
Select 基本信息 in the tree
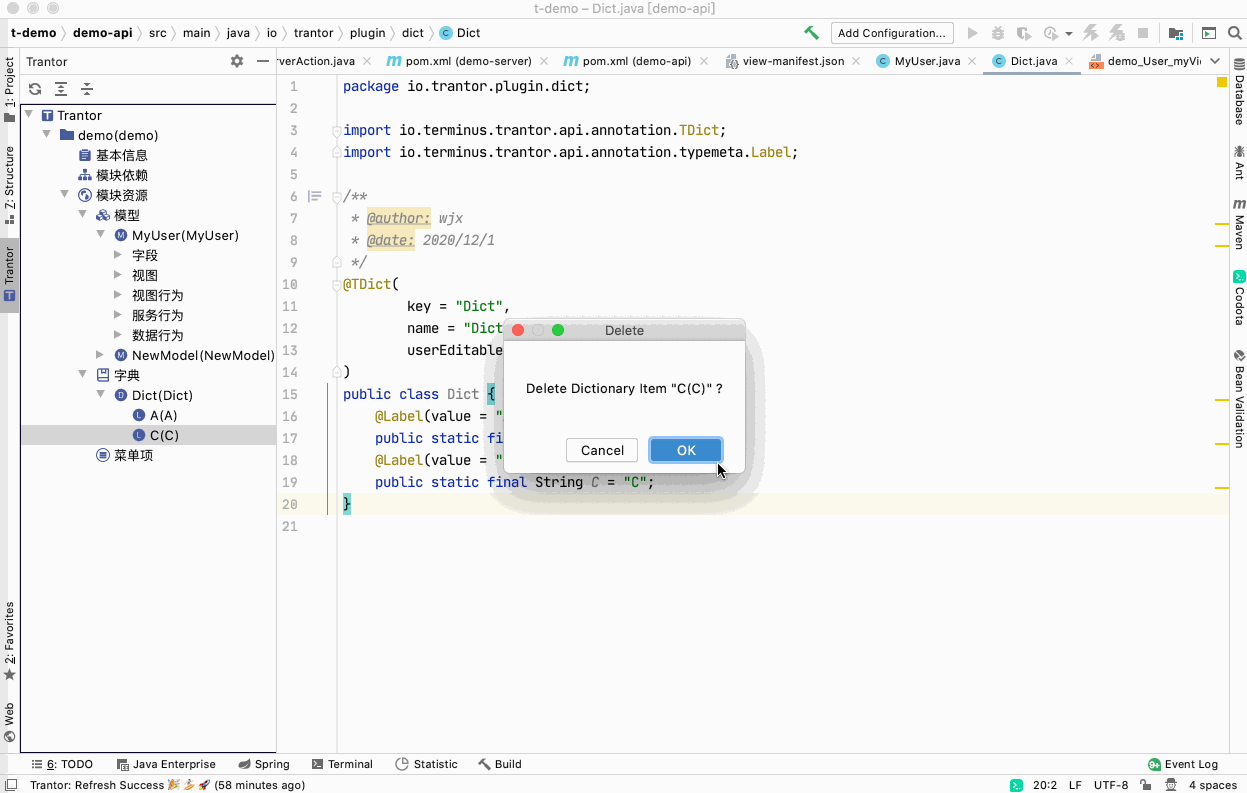point(121,155)
